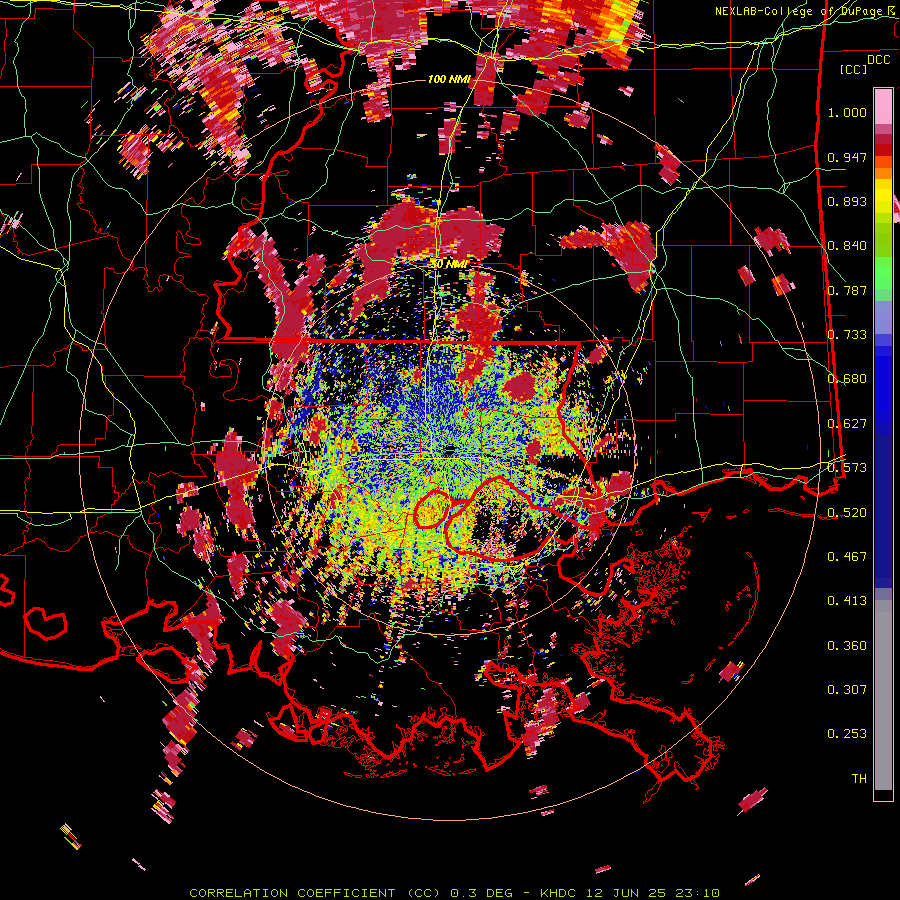Click the 0.253 color scale label
Image resolution: width=900 pixels, height=900 pixels.
pyautogui.click(x=847, y=734)
